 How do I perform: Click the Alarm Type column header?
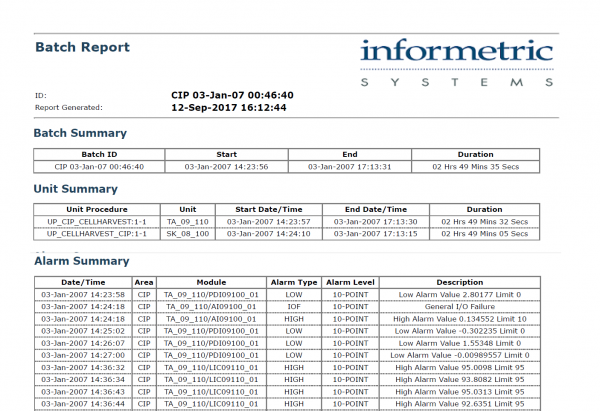(x=294, y=282)
